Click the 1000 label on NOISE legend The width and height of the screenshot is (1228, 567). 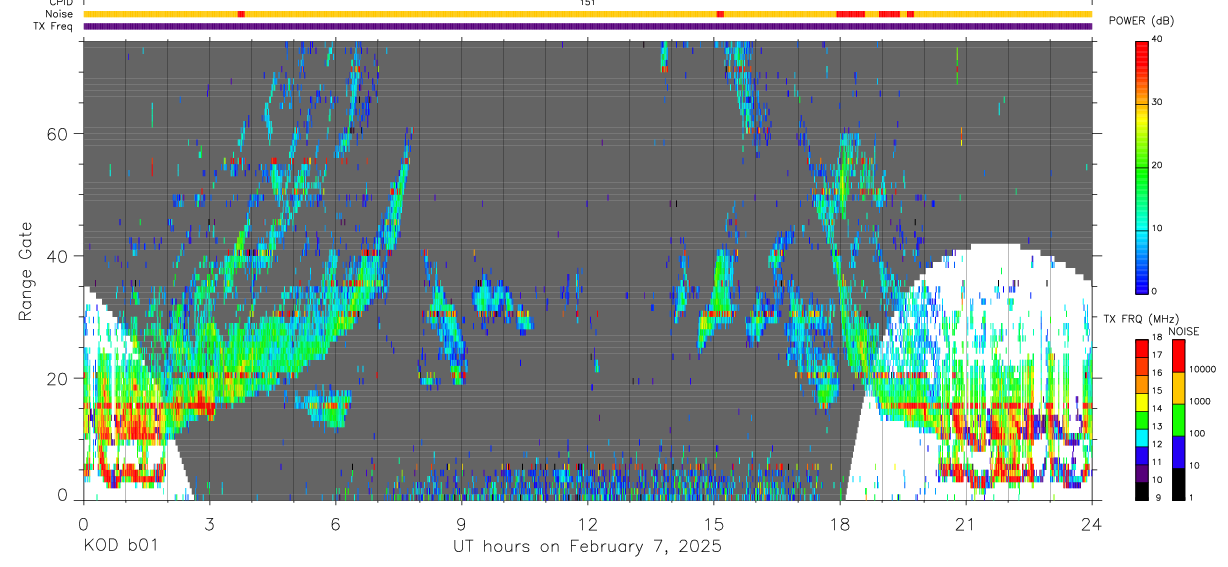(x=1202, y=401)
